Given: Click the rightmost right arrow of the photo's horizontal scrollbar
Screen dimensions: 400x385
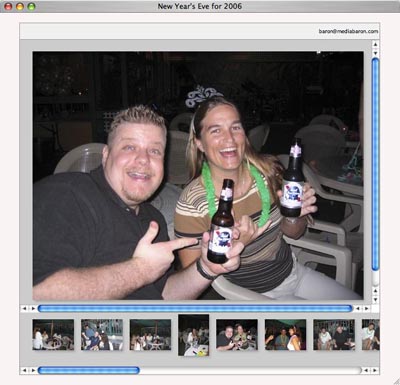Looking at the screenshot, I should pos(366,309).
